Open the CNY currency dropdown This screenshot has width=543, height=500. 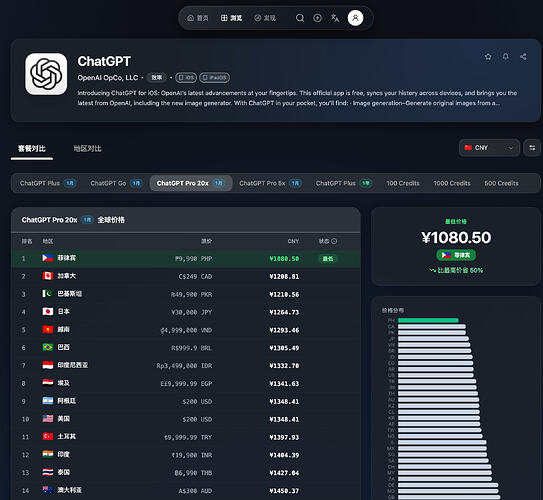[489, 148]
